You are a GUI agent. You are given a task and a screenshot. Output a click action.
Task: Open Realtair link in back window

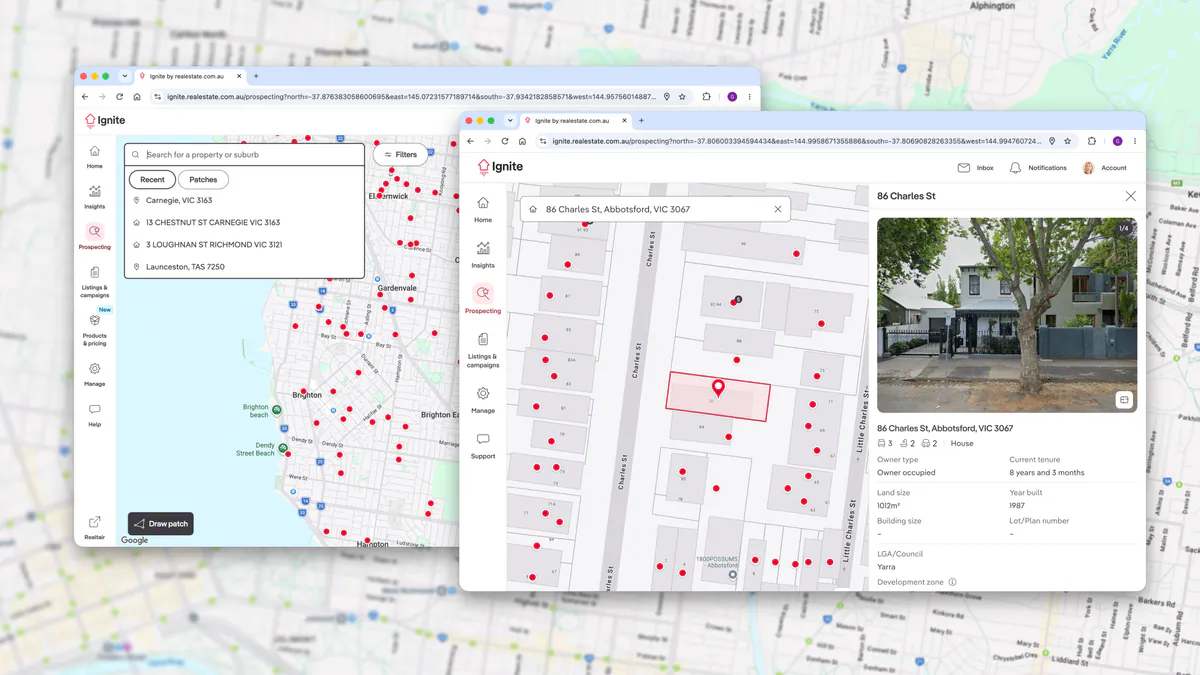click(x=95, y=528)
